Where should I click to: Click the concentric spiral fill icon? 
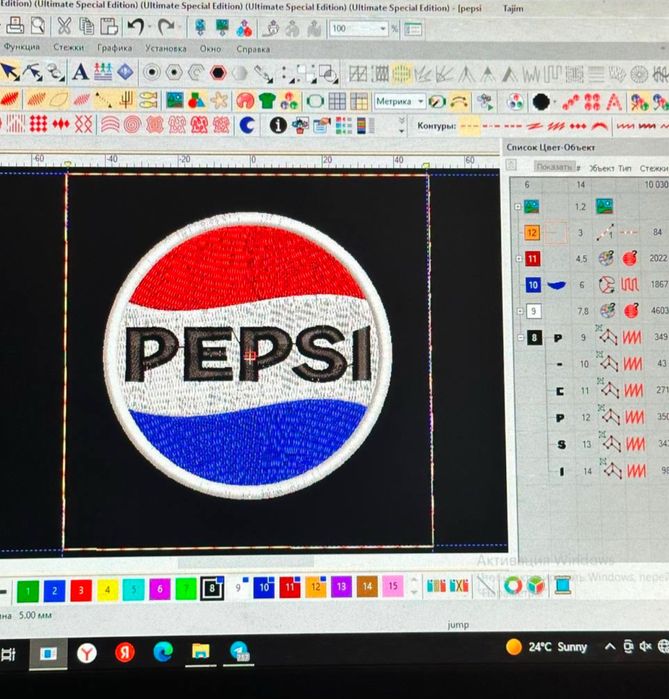[x=132, y=125]
